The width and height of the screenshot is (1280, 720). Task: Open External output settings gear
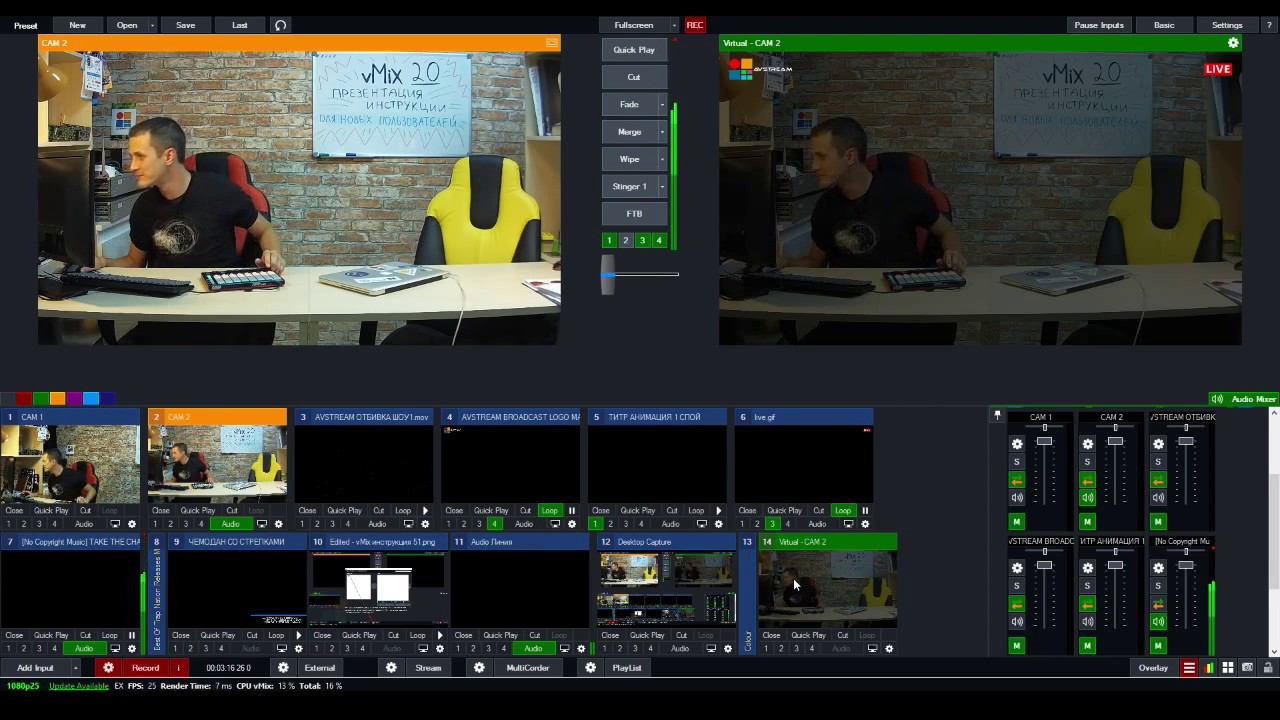click(x=284, y=668)
